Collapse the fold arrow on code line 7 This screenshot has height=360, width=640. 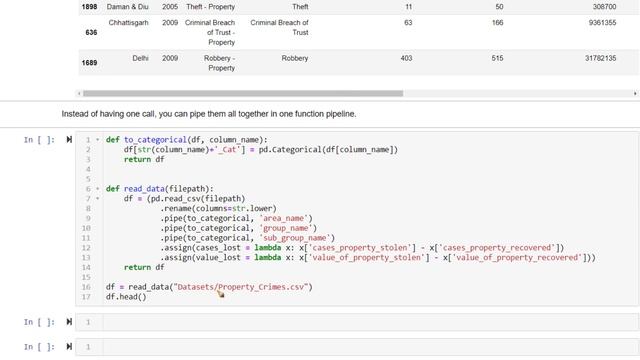[x=98, y=198]
